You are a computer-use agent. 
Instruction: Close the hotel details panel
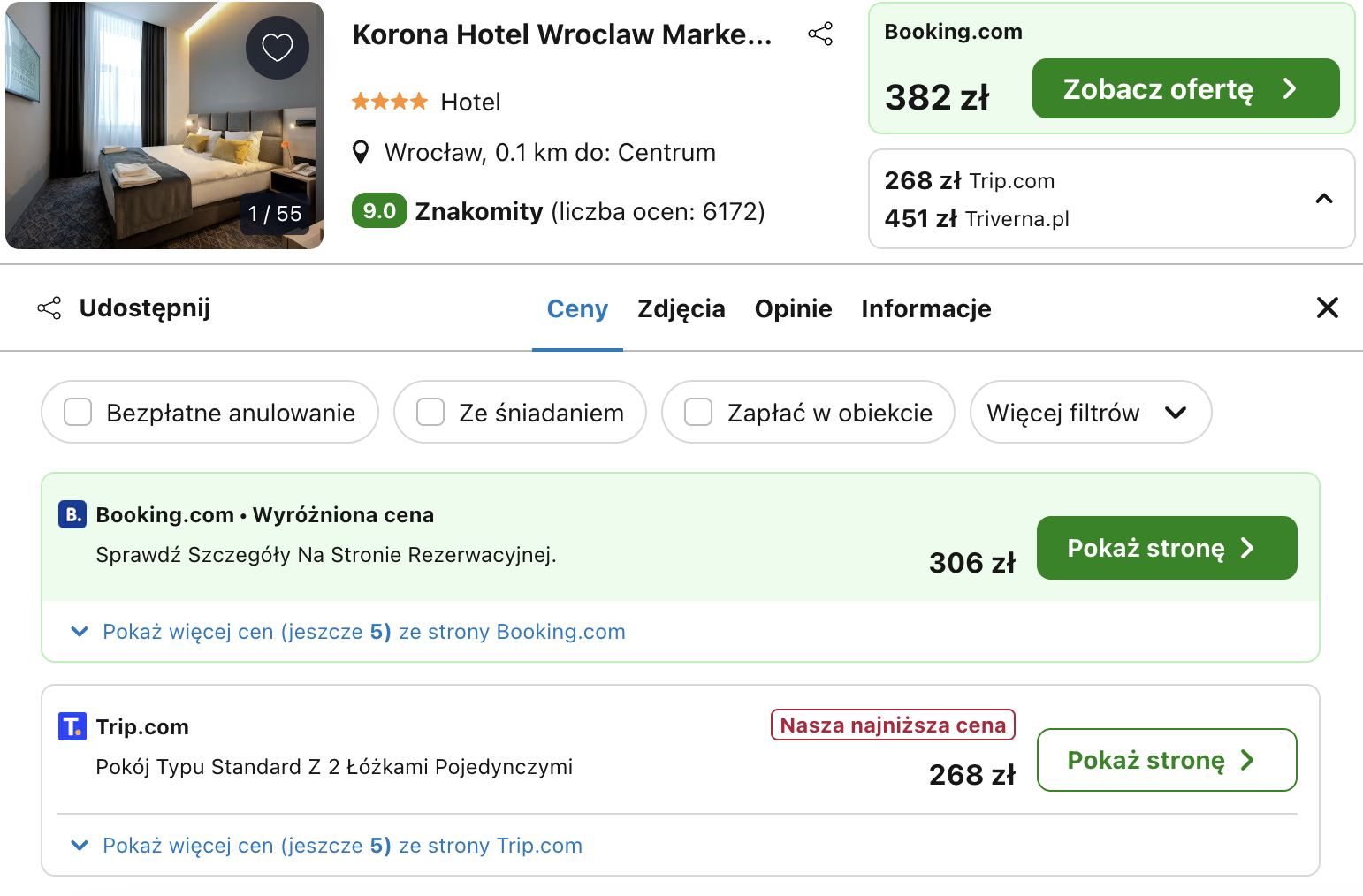[1328, 308]
